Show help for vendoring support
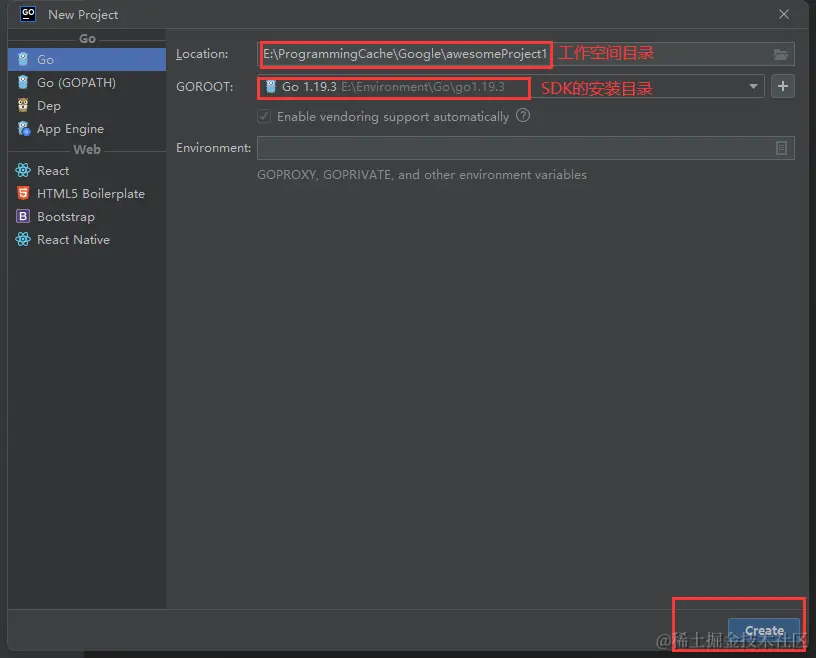The height and width of the screenshot is (658, 816). [x=523, y=116]
